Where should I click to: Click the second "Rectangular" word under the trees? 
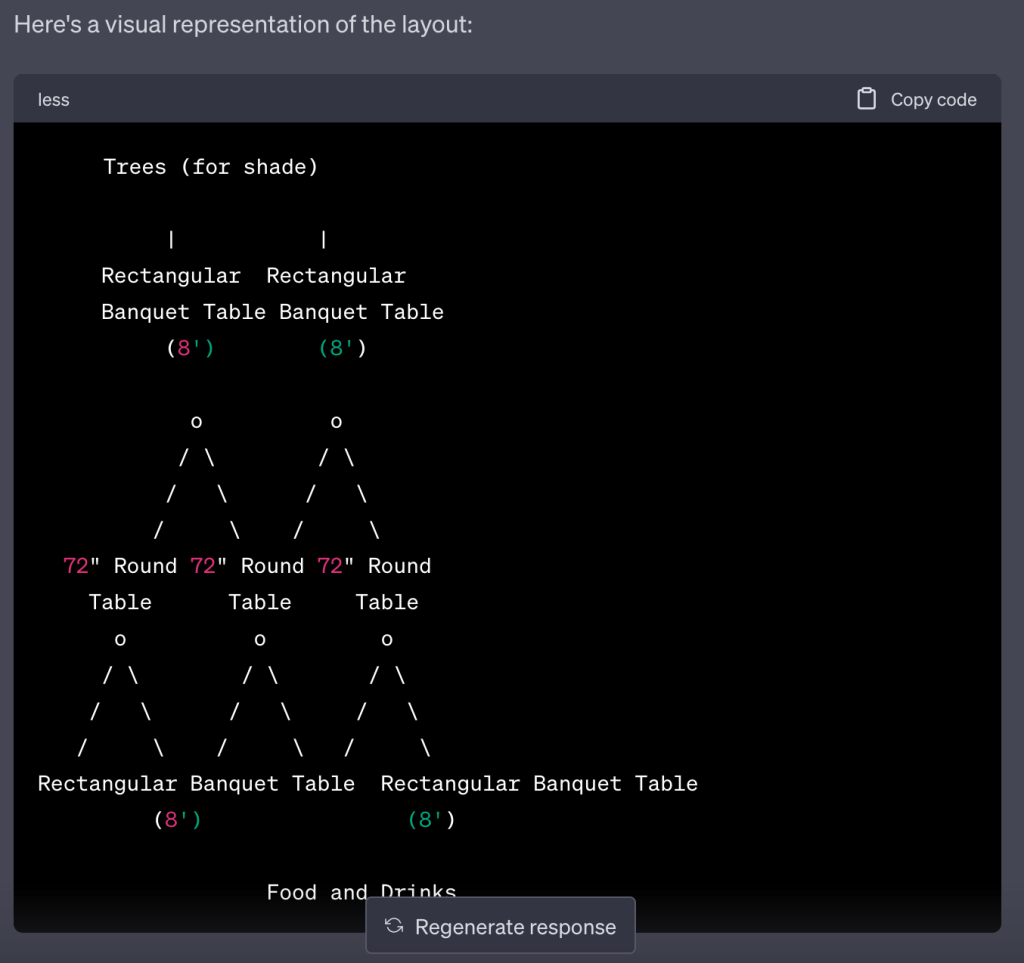pyautogui.click(x=336, y=276)
